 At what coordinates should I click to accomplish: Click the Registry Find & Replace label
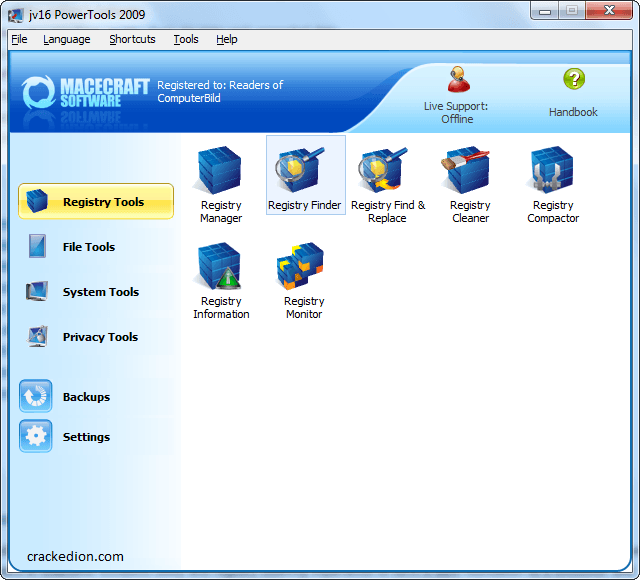[388, 211]
